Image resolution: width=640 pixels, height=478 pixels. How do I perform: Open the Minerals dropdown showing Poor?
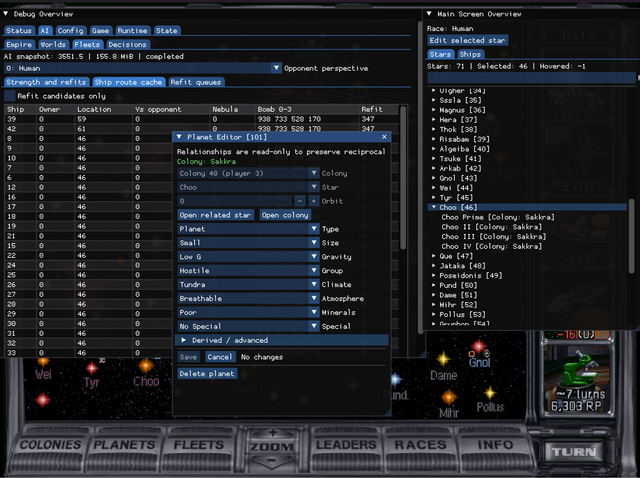(248, 312)
